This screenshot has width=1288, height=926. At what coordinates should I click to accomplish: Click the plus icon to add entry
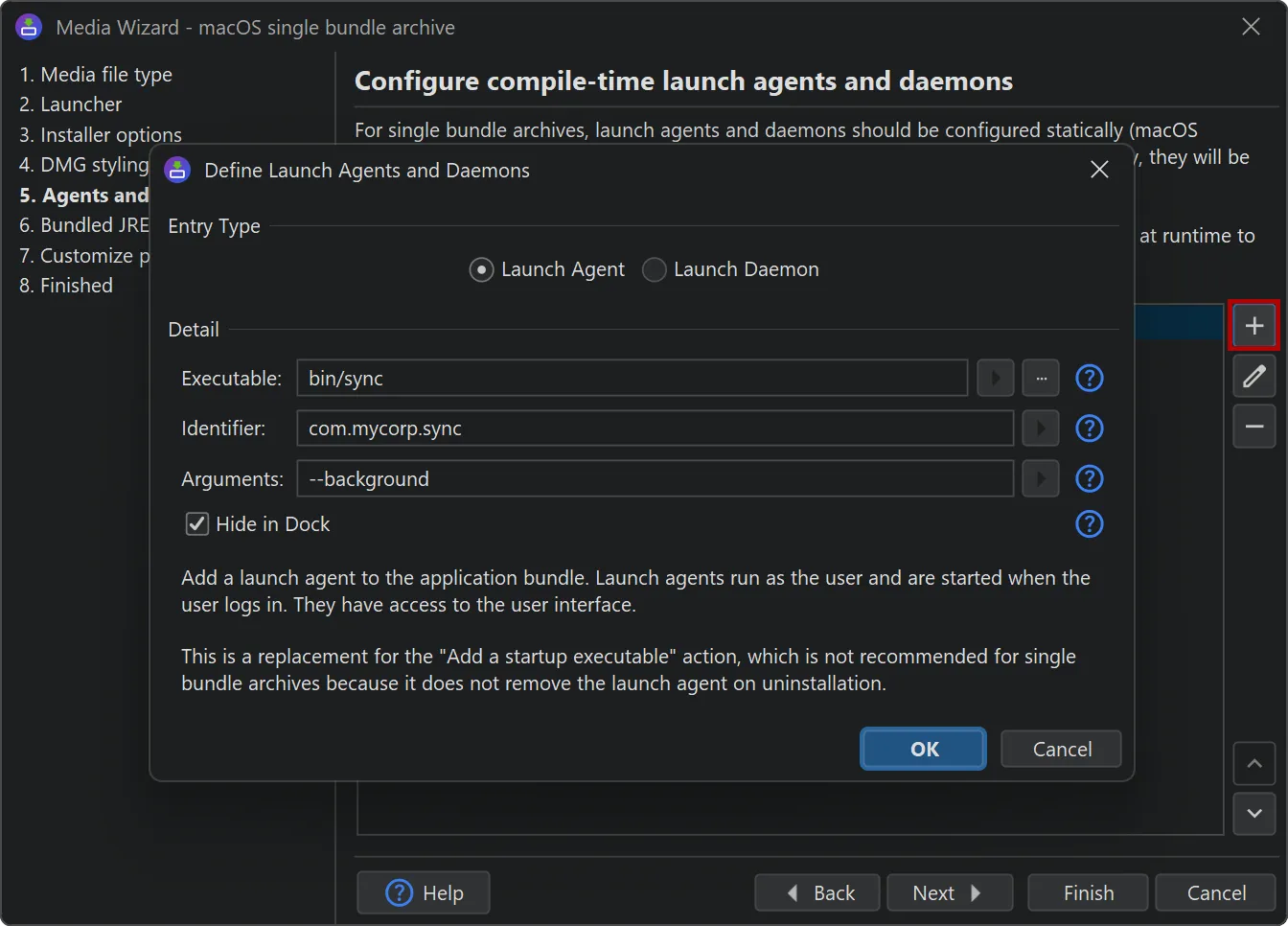click(1253, 326)
